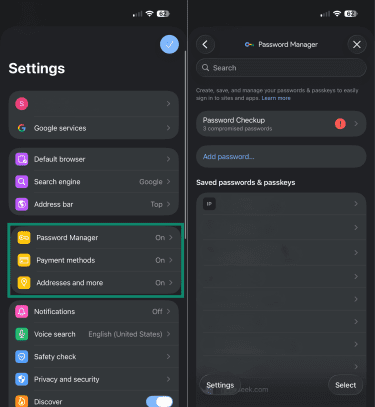Expand the account row chevron
Viewport: 375px width, 407px height.
pos(168,104)
